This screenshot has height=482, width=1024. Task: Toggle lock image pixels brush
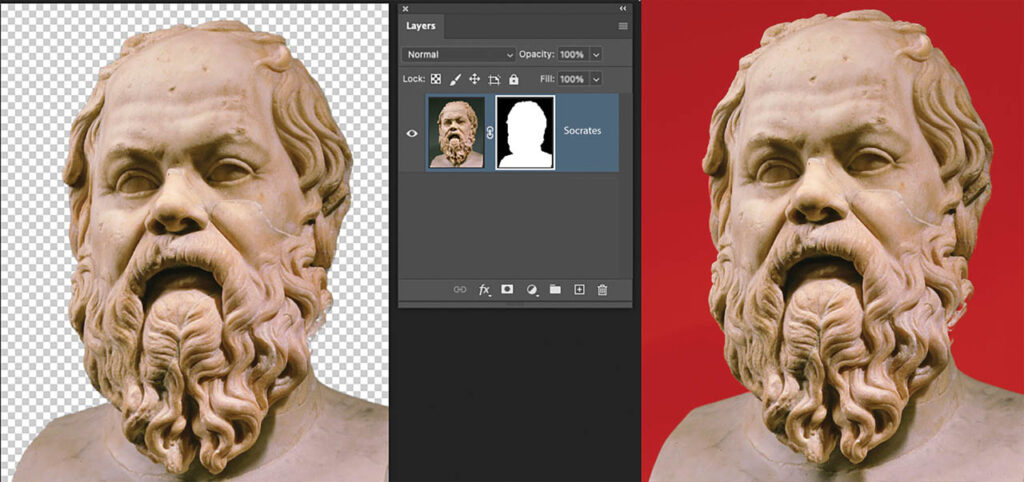[456, 79]
